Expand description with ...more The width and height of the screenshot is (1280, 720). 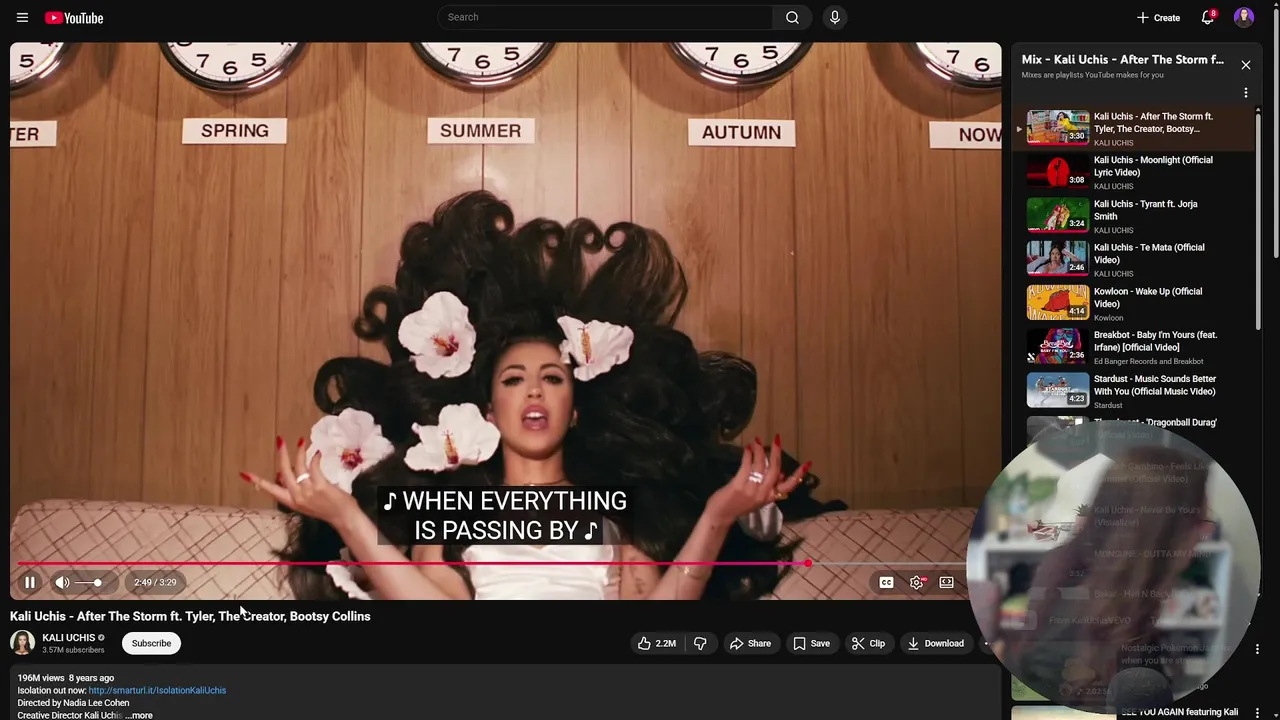(x=139, y=715)
